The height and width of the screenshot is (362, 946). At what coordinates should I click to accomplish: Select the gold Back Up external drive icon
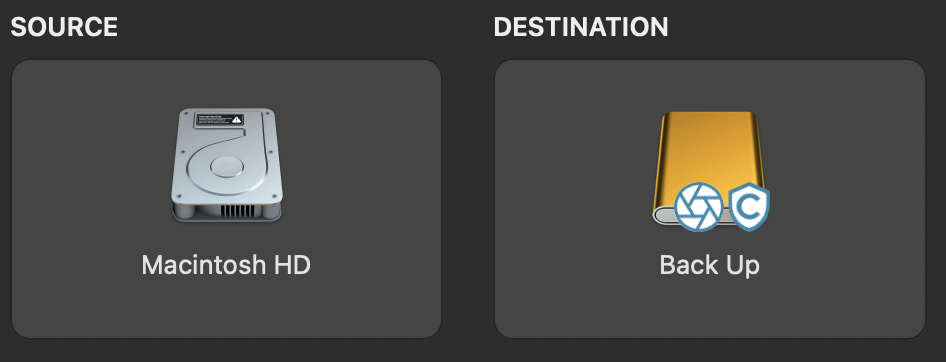click(709, 168)
